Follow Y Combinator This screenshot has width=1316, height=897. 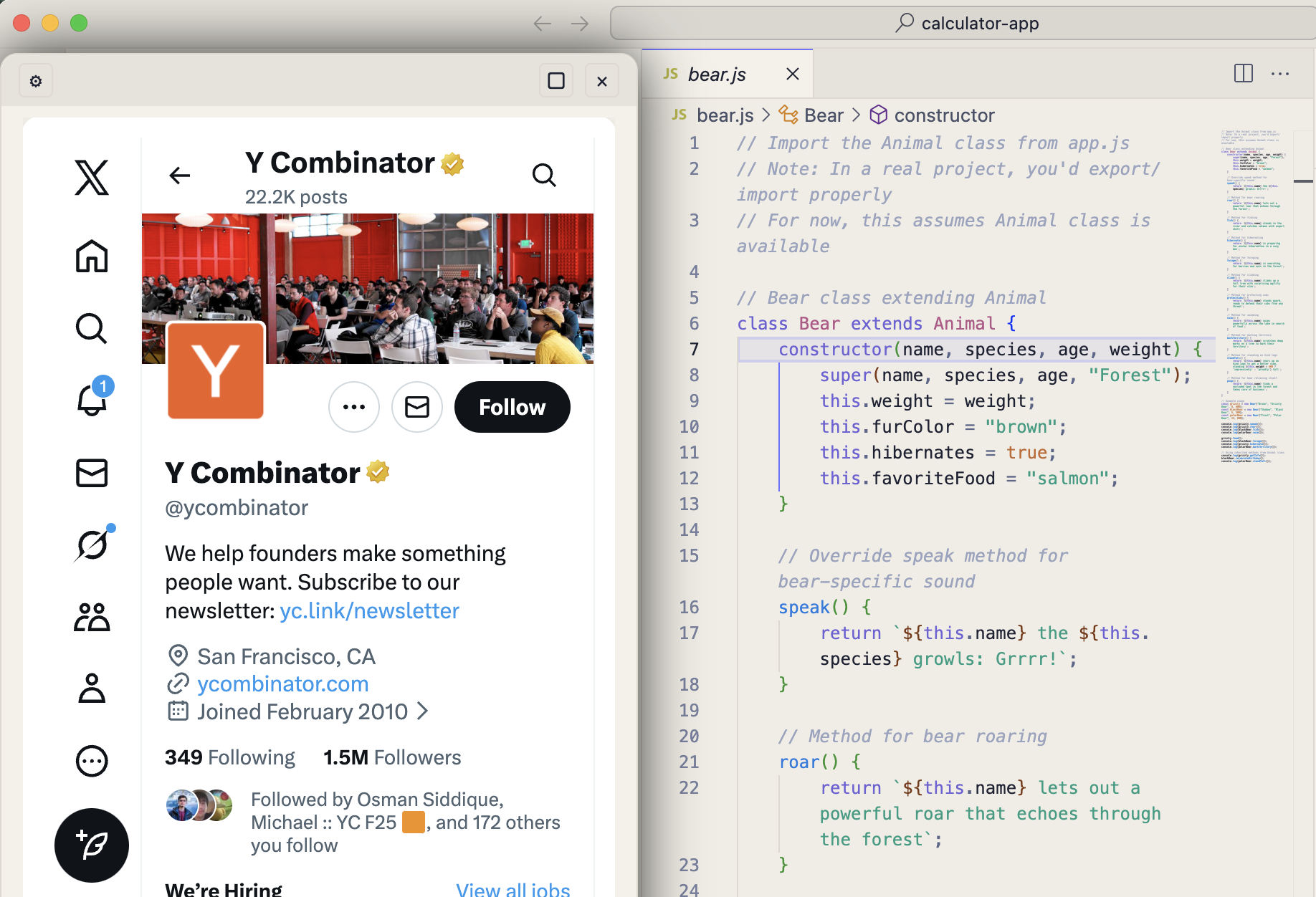(512, 407)
